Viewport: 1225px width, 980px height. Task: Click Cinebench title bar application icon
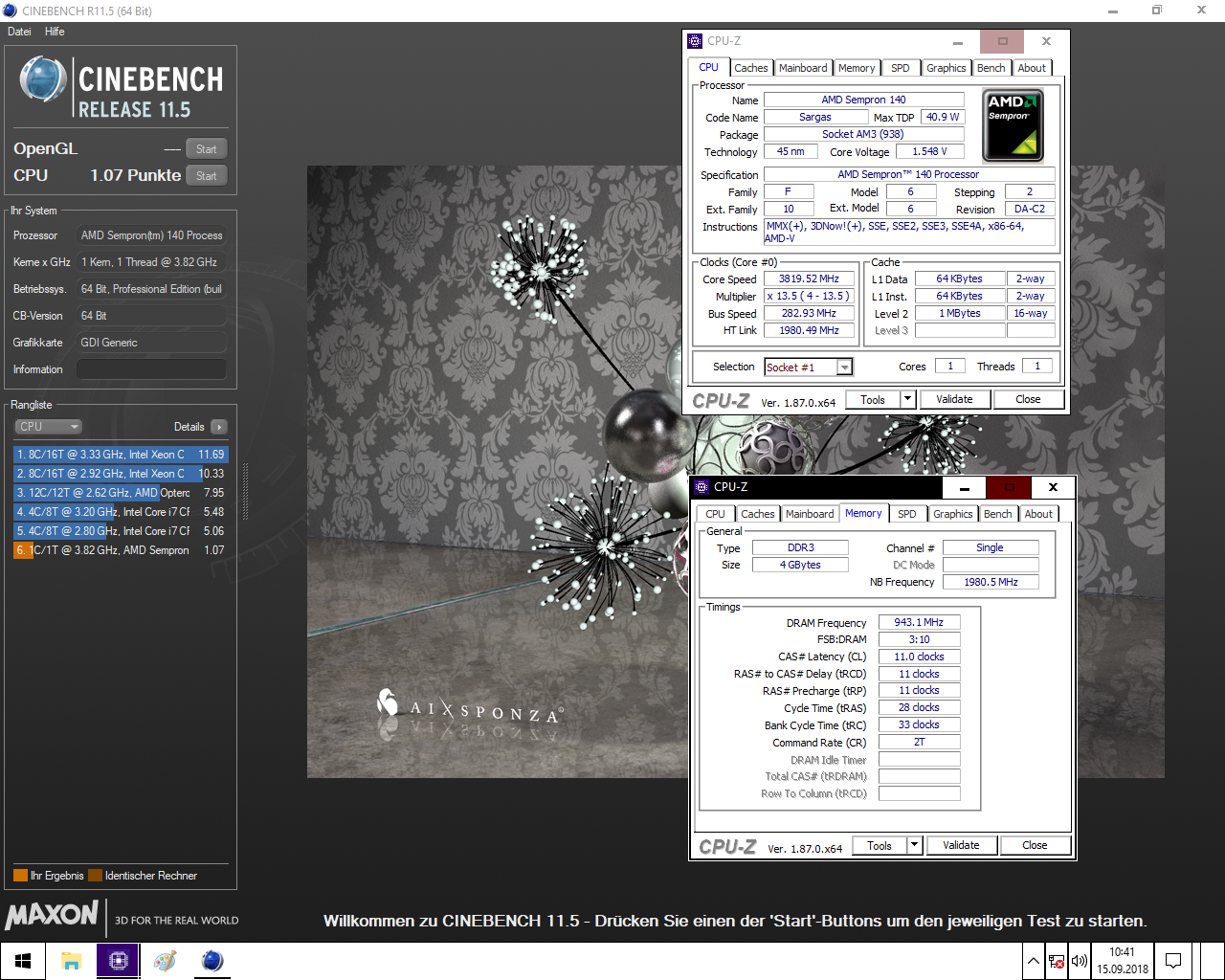click(x=10, y=11)
